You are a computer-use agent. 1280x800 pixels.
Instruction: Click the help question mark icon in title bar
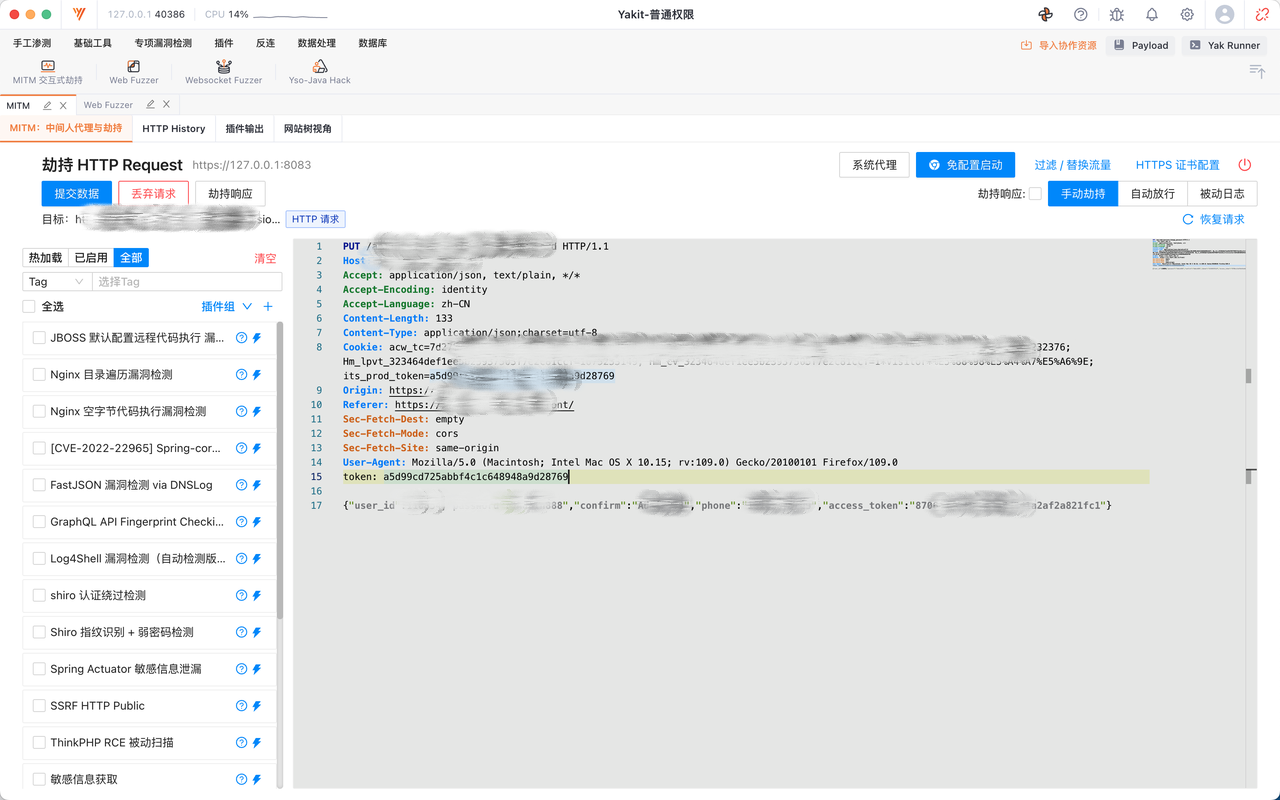(x=1081, y=15)
